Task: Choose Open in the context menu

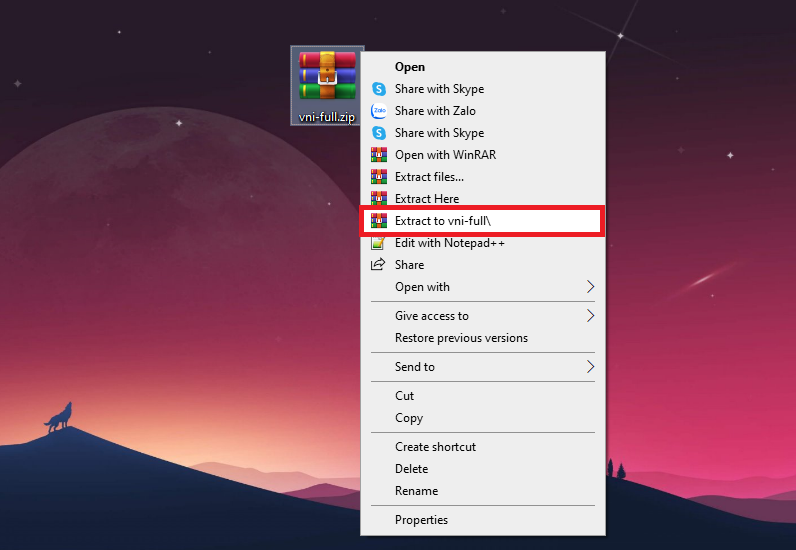Action: coord(482,67)
